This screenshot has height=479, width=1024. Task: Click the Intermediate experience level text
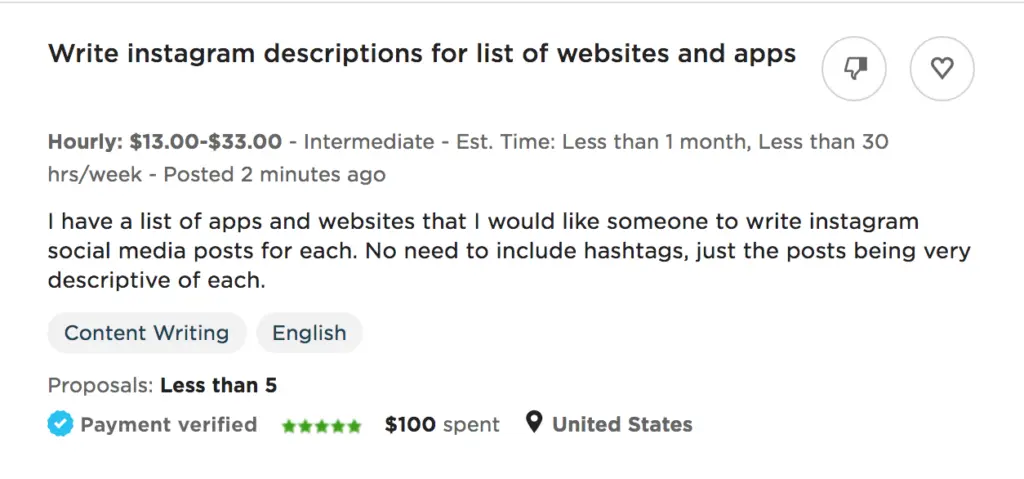[x=369, y=142]
